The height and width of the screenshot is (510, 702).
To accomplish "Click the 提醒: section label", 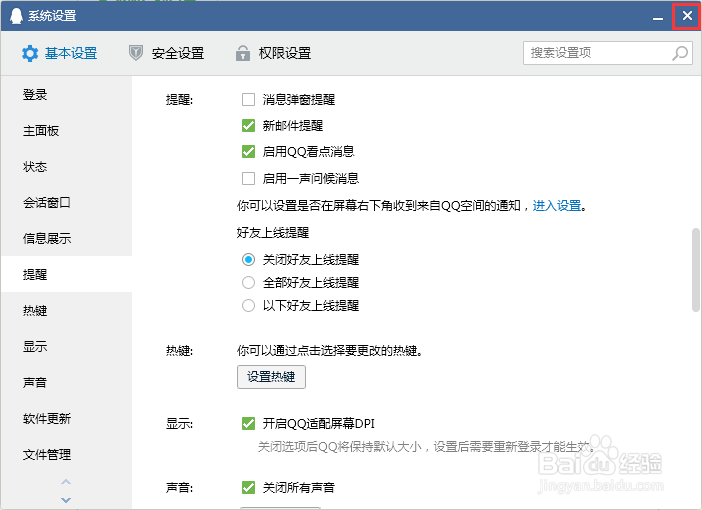I will 179,99.
